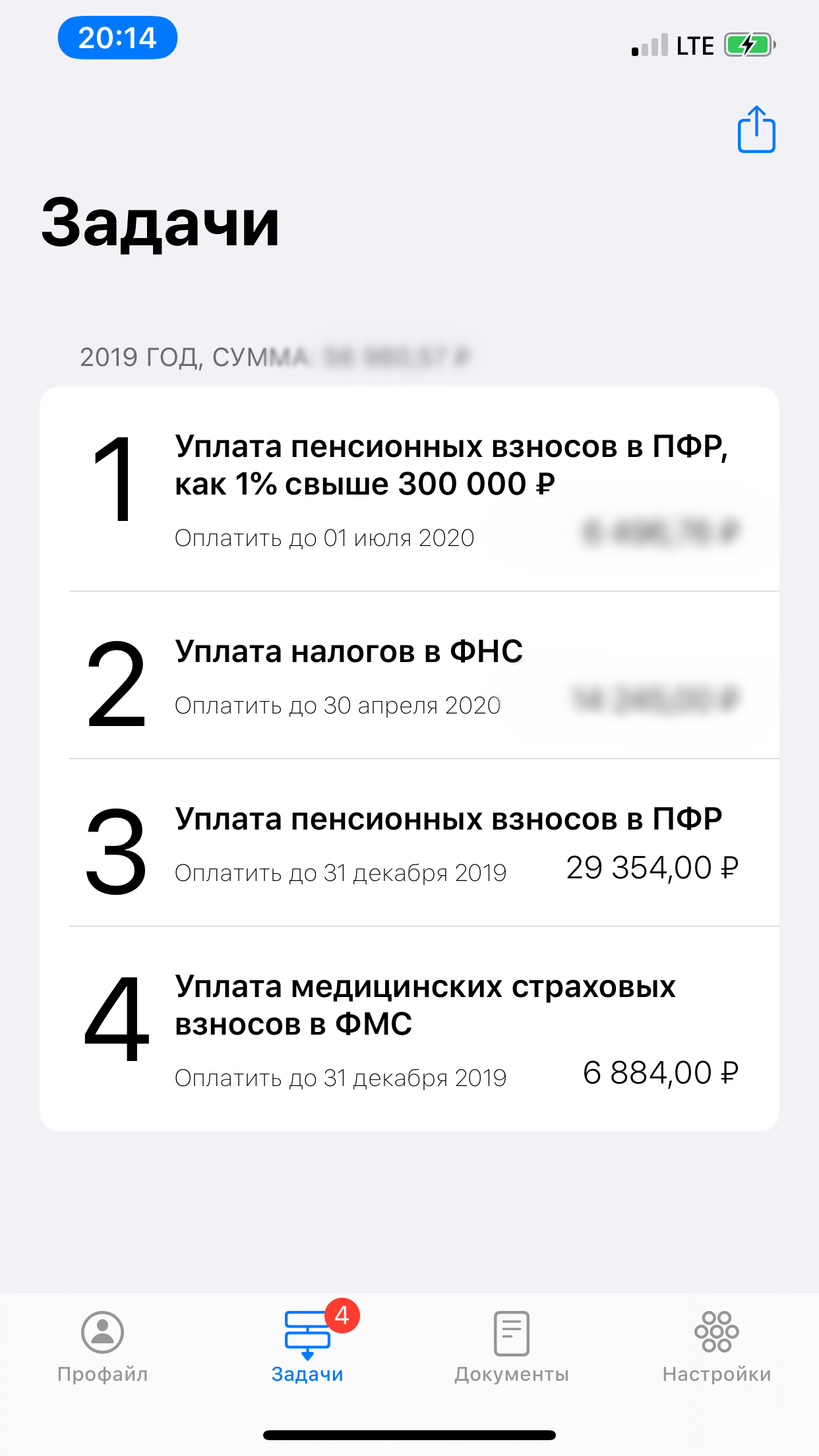This screenshot has height=1456, width=819.
Task: Tap the cellular signal bars icon
Action: [649, 44]
